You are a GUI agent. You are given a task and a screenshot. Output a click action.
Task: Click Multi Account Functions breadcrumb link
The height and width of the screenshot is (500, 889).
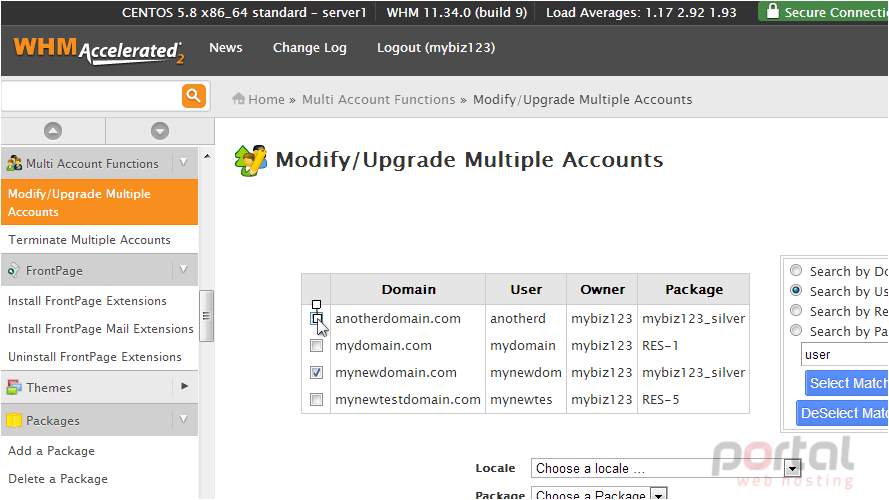(379, 100)
